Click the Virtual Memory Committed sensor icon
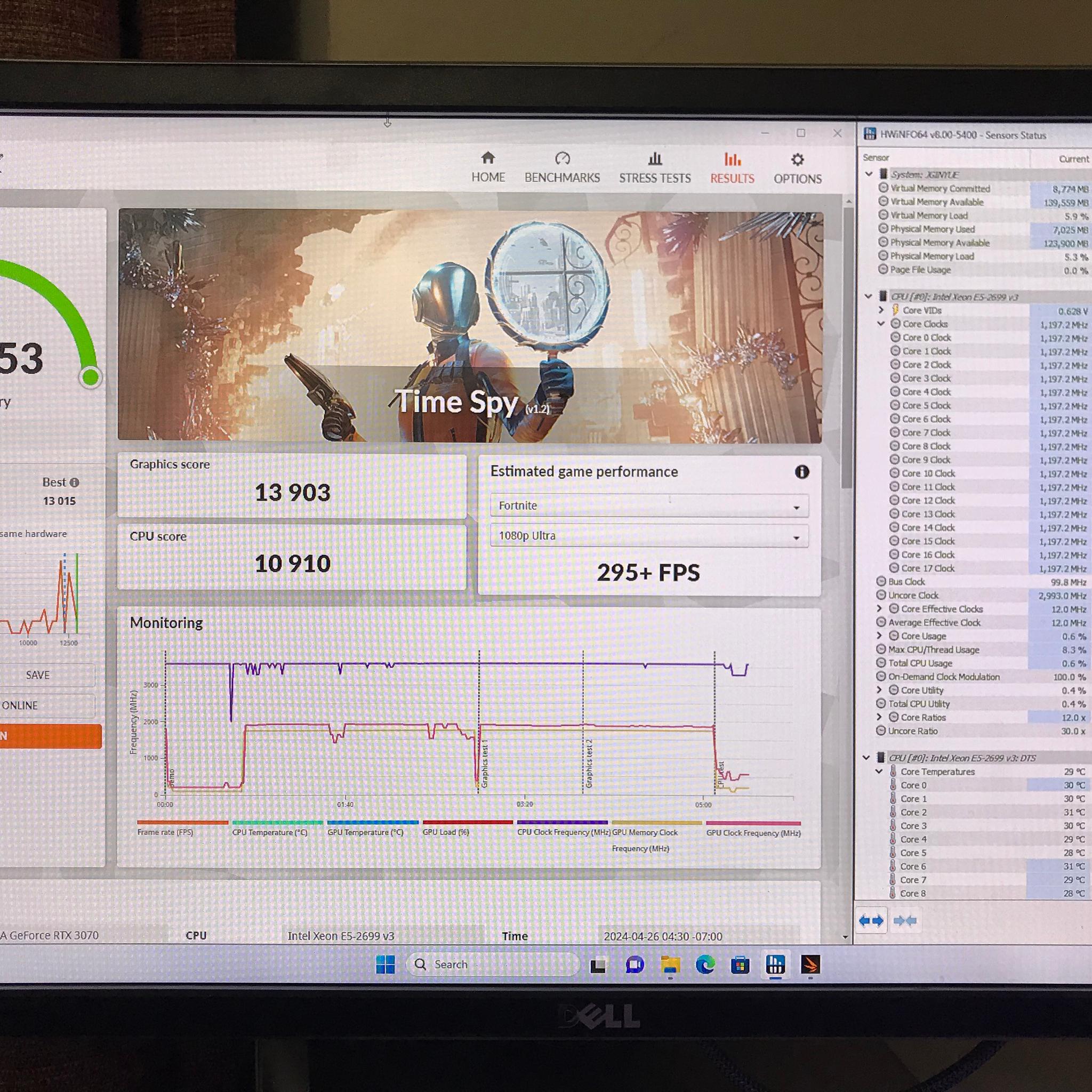 [x=884, y=188]
